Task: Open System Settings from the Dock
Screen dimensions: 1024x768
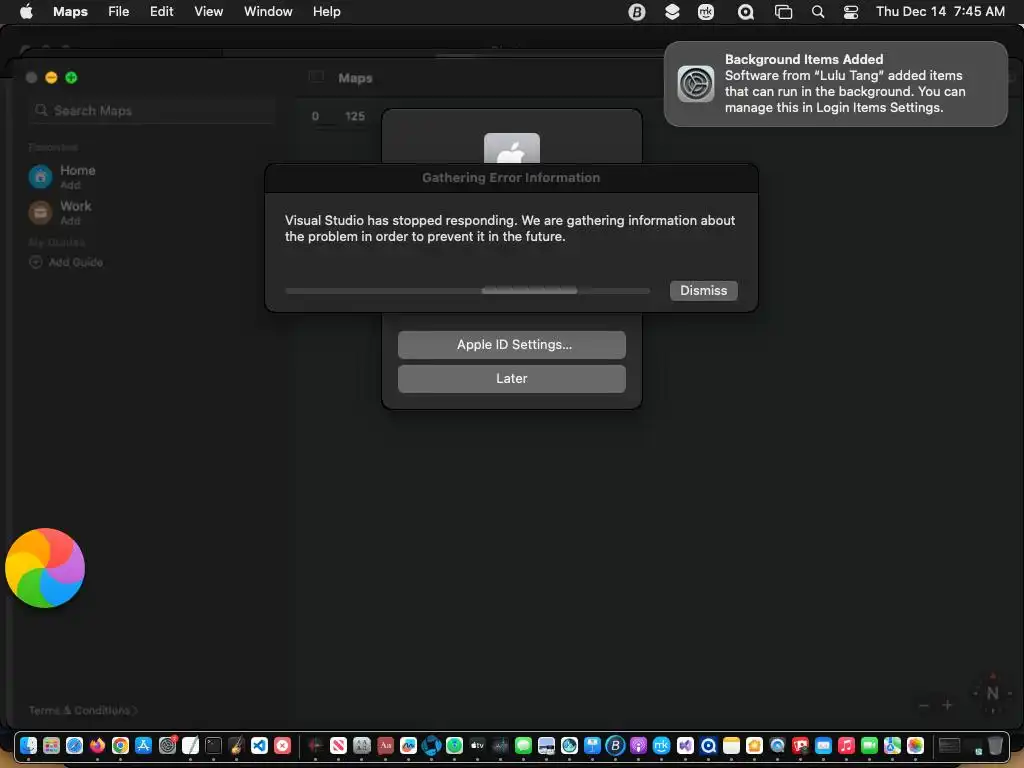Action: [168, 745]
